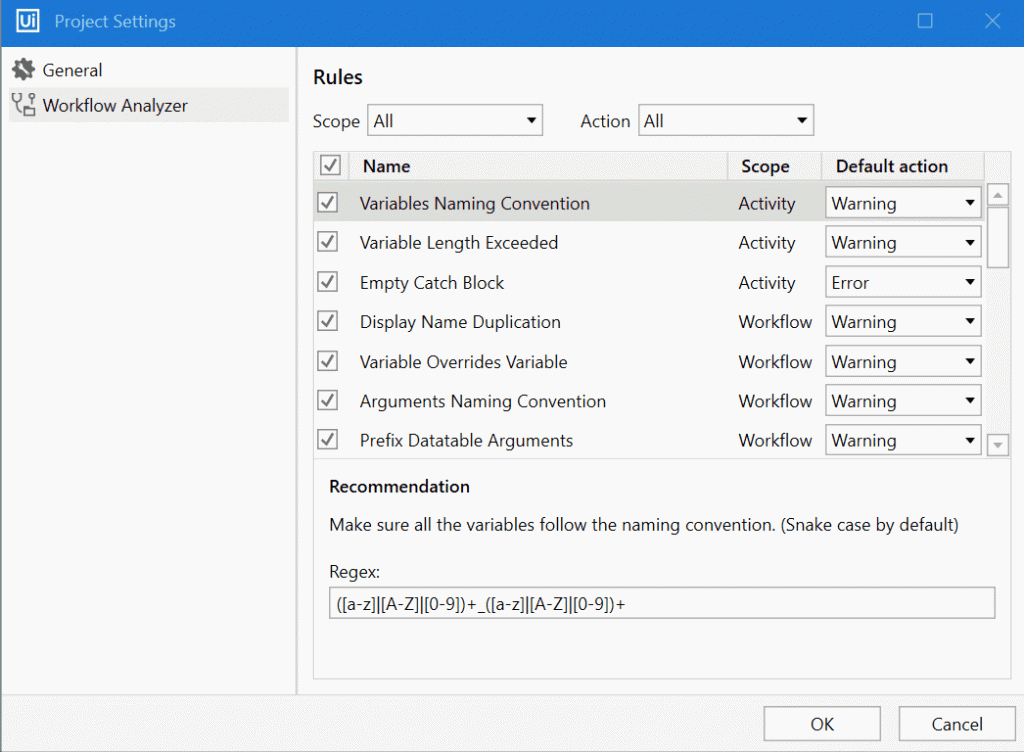Sort by Default action column header
The width and height of the screenshot is (1024, 752).
[x=903, y=166]
